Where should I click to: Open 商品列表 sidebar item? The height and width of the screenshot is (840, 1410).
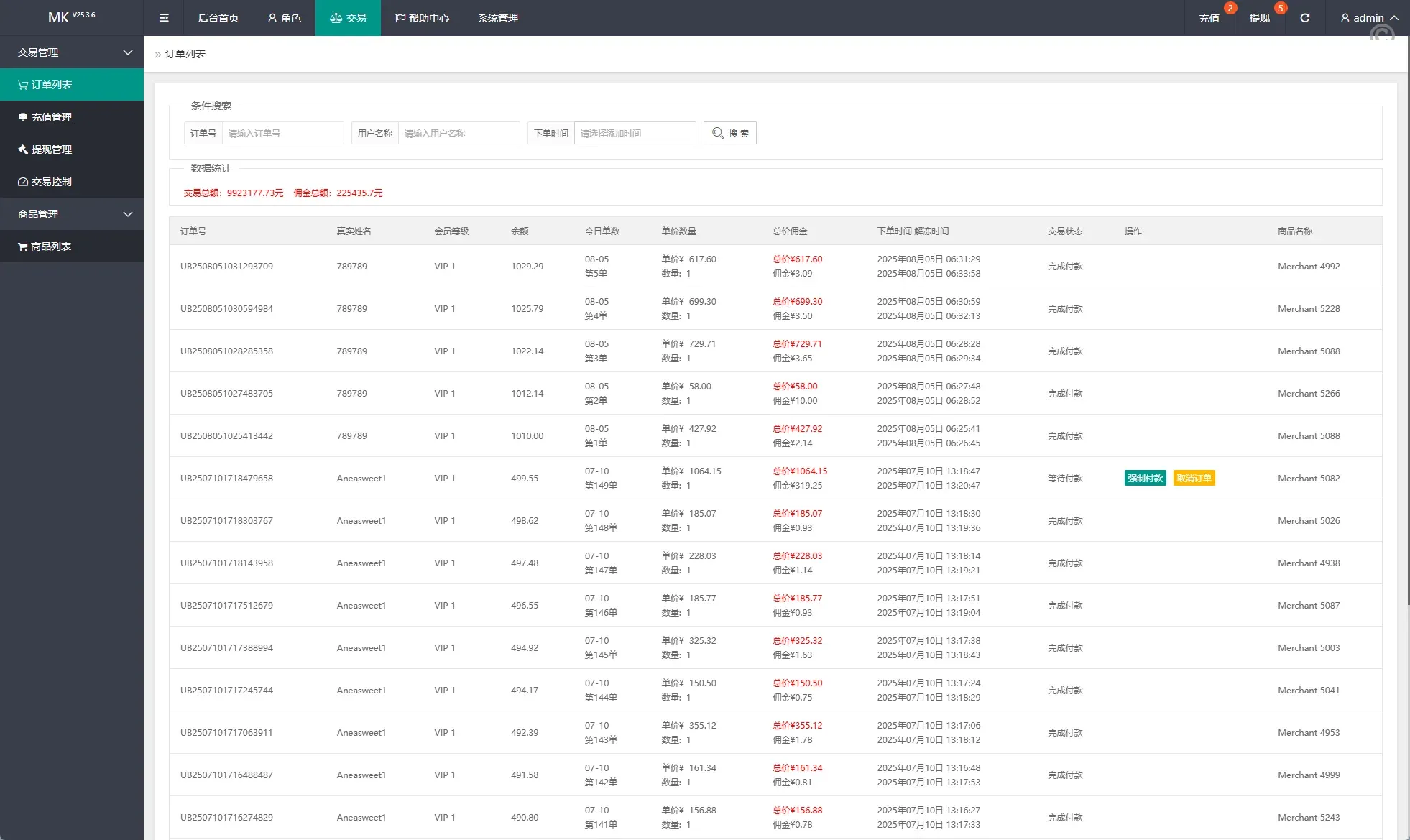pos(72,246)
